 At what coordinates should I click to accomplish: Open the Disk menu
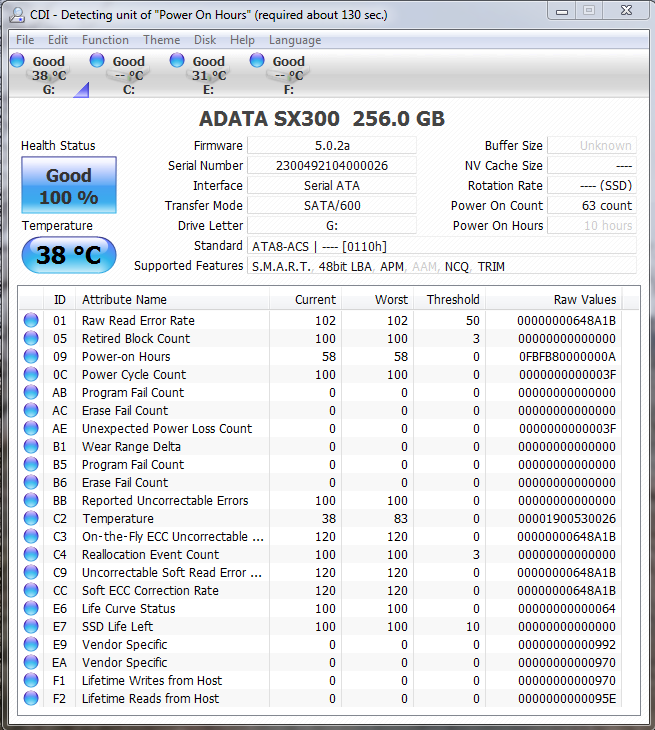[205, 40]
